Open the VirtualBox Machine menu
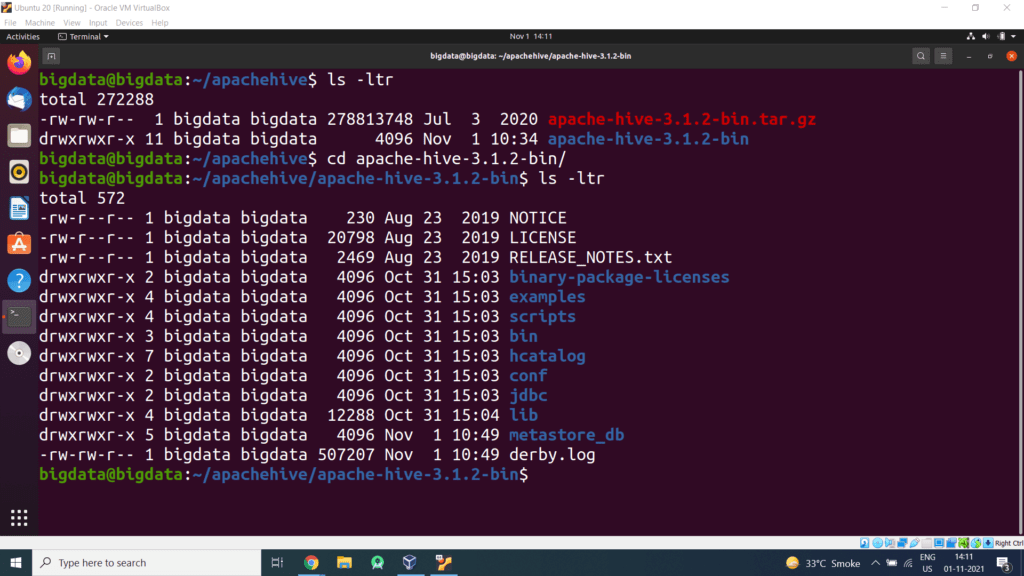This screenshot has height=576, width=1024. point(40,23)
